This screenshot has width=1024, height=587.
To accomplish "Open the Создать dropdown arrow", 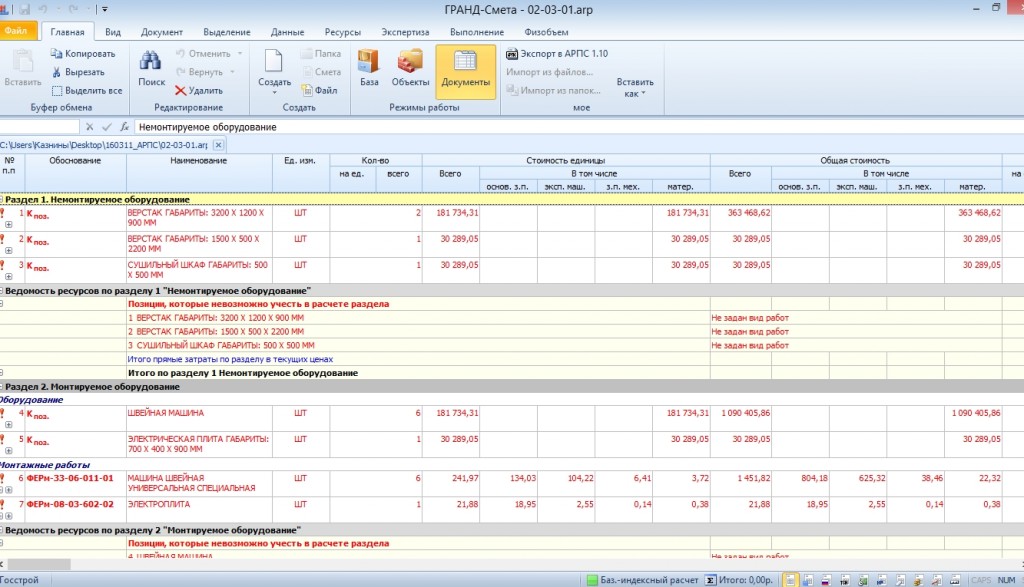I will (x=274, y=93).
